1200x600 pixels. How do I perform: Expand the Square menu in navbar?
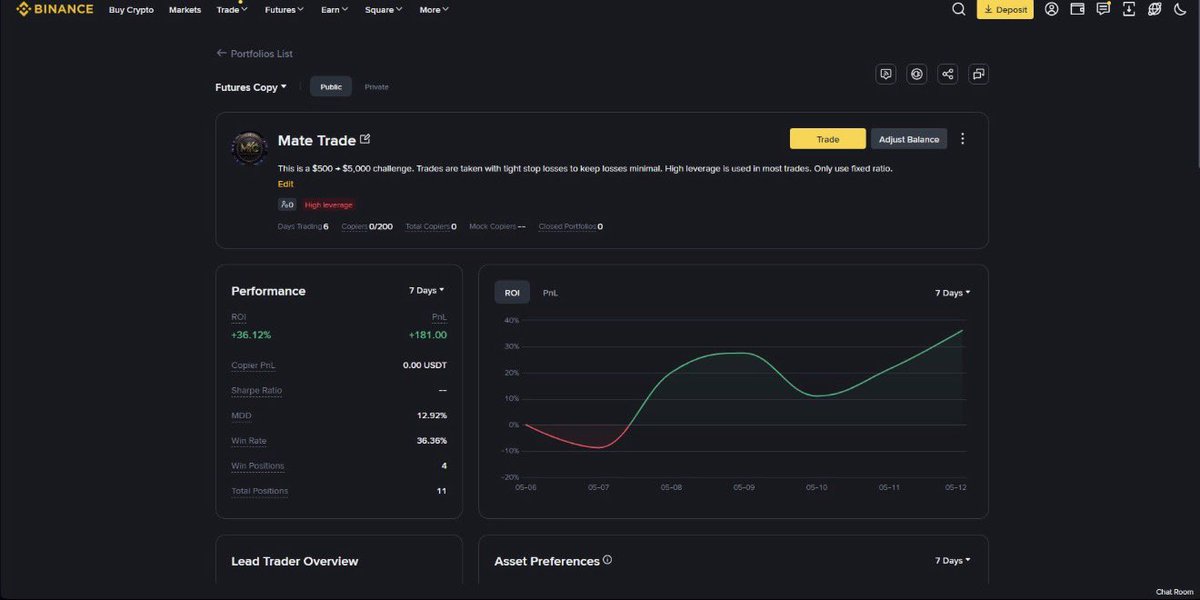[x=384, y=9]
